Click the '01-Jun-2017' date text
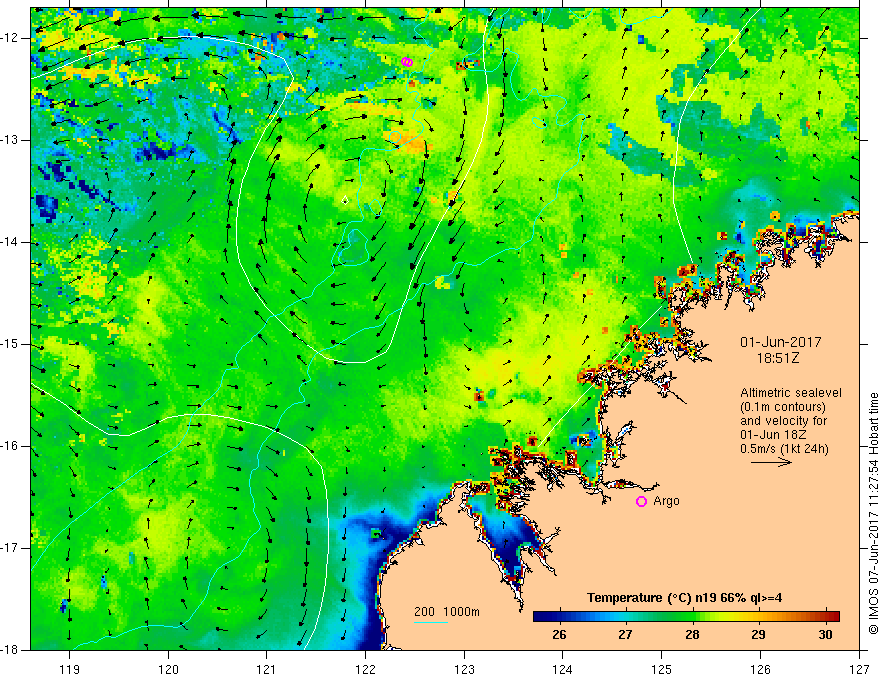This screenshot has height=680, width=880. pyautogui.click(x=781, y=342)
